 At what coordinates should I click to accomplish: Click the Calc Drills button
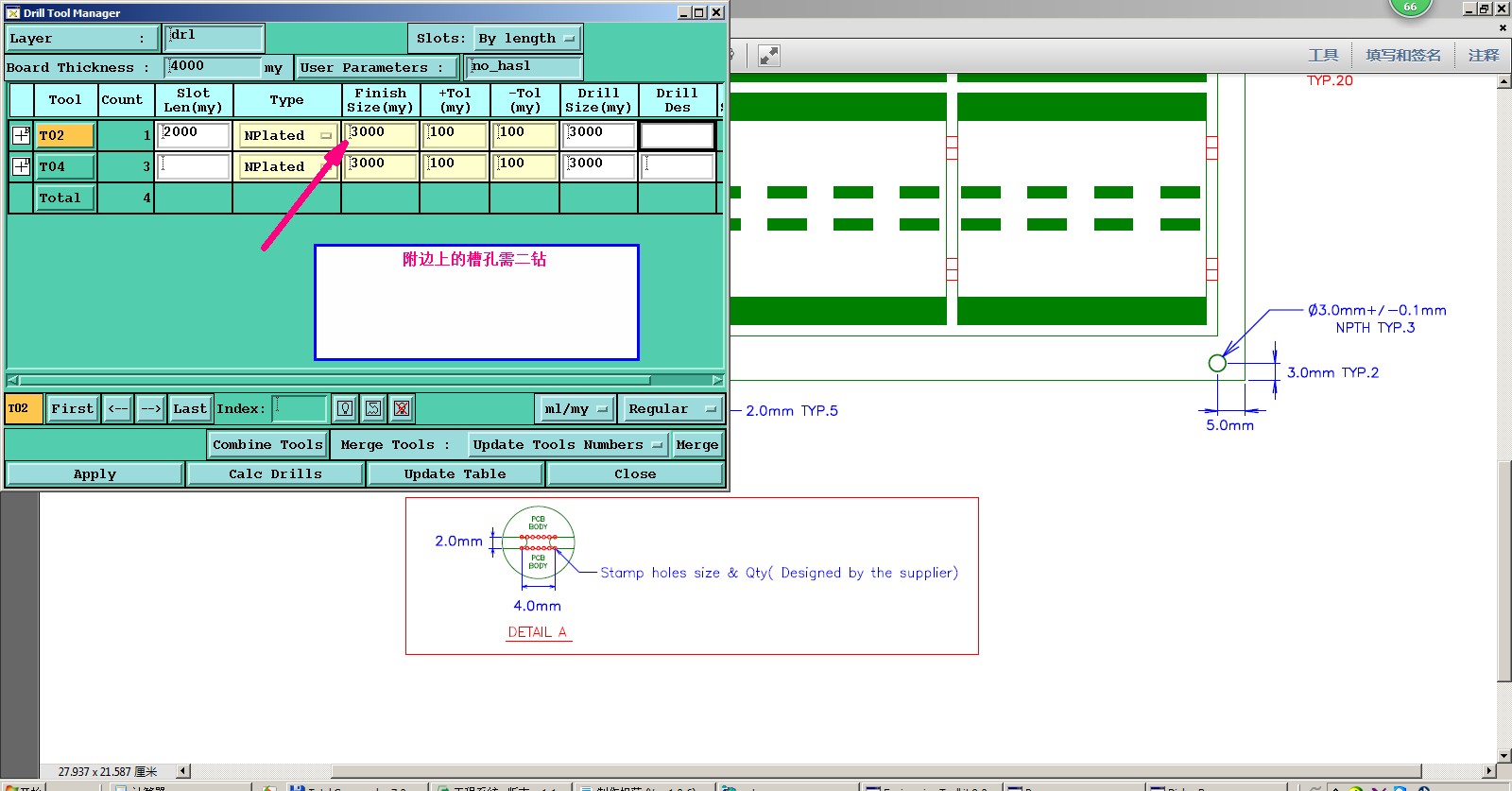[x=275, y=473]
